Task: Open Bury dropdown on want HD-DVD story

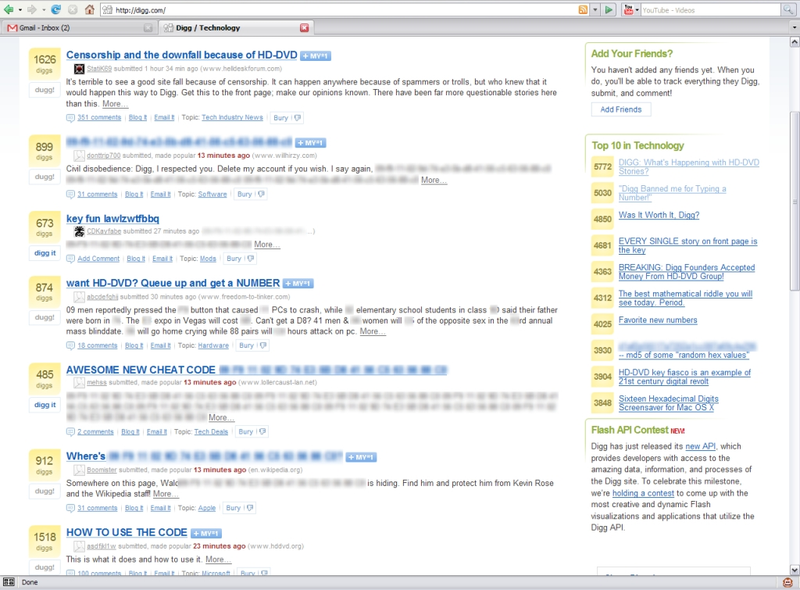Action: pyautogui.click(x=263, y=346)
